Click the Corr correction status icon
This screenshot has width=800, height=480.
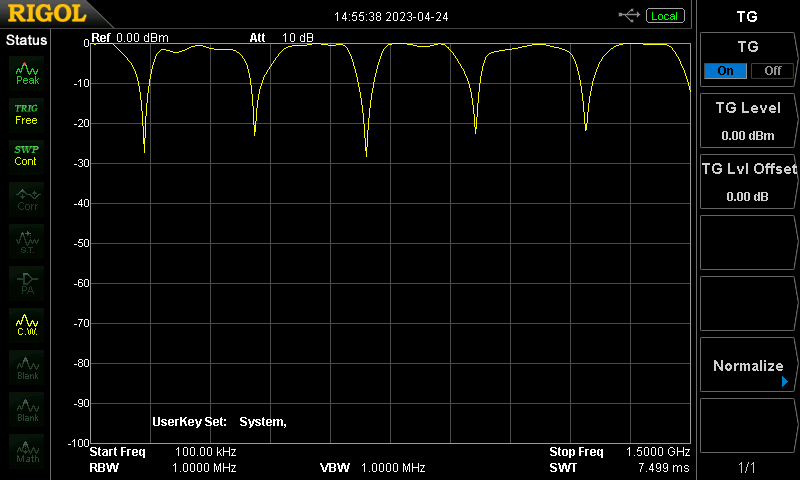[27, 198]
